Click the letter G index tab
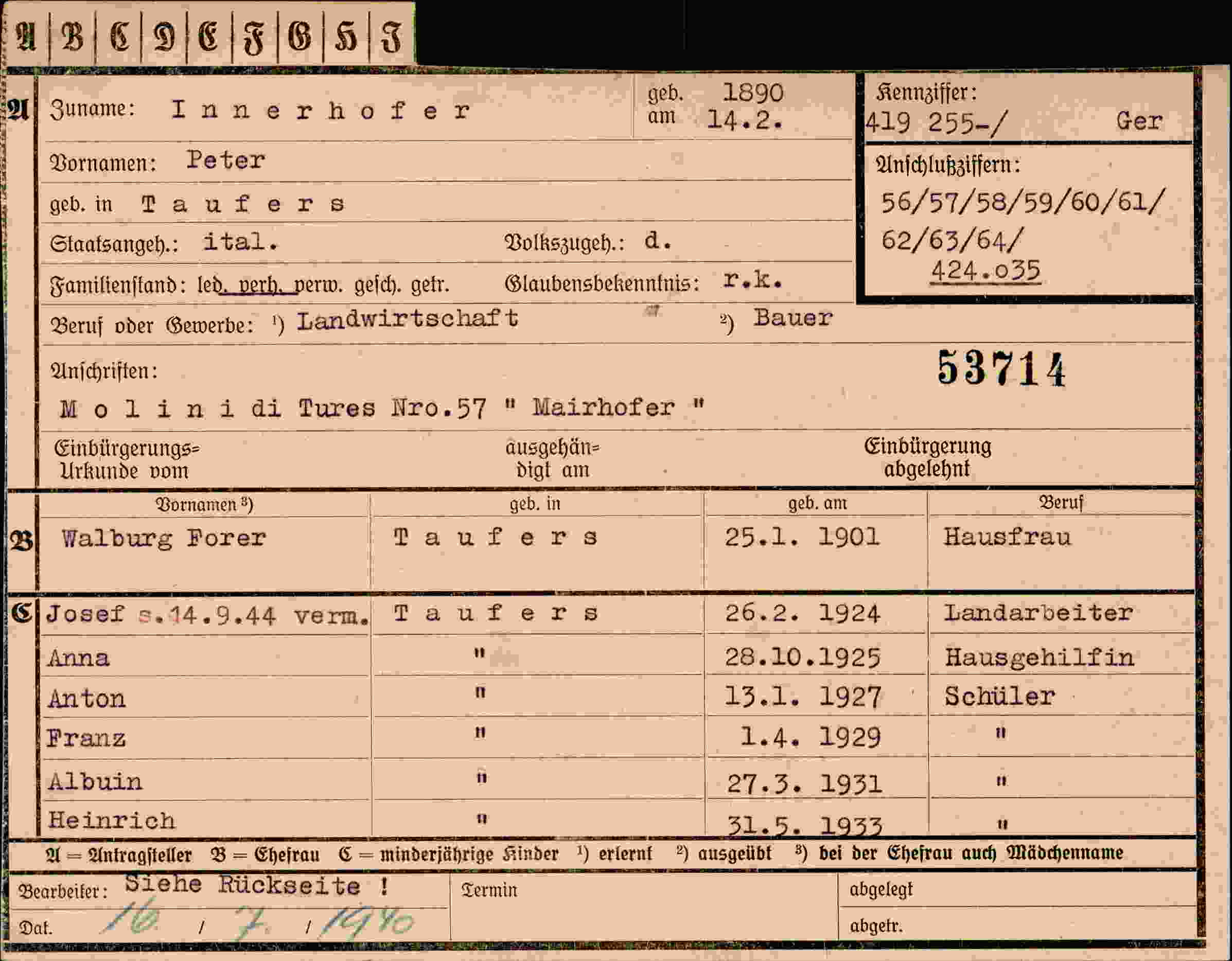 (x=300, y=37)
